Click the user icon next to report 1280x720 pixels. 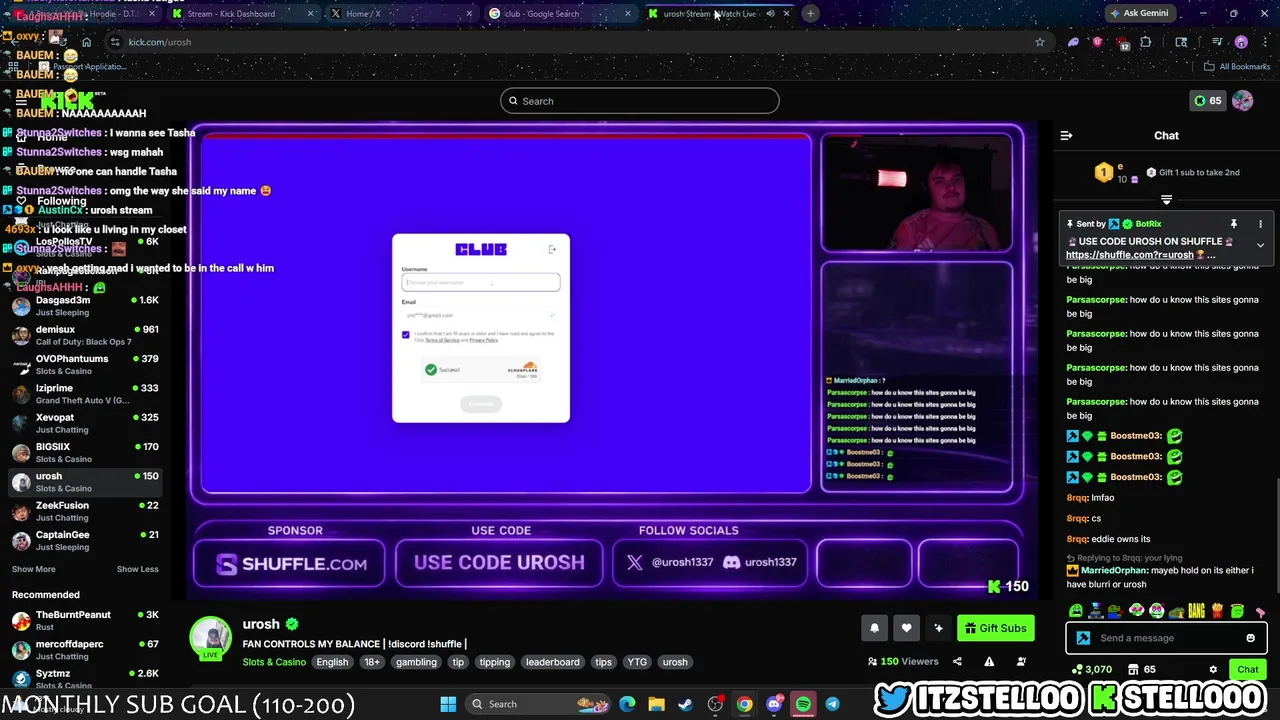1021,661
